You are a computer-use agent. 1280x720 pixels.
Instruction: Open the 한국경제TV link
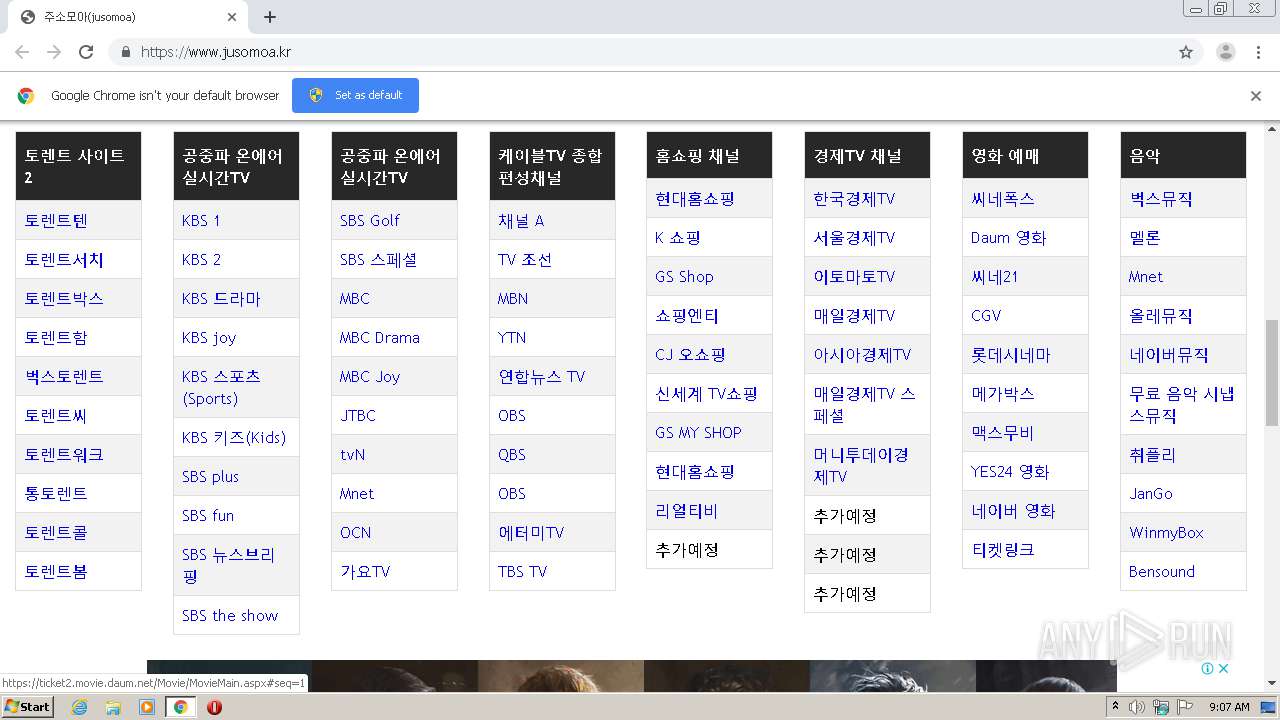tap(854, 198)
